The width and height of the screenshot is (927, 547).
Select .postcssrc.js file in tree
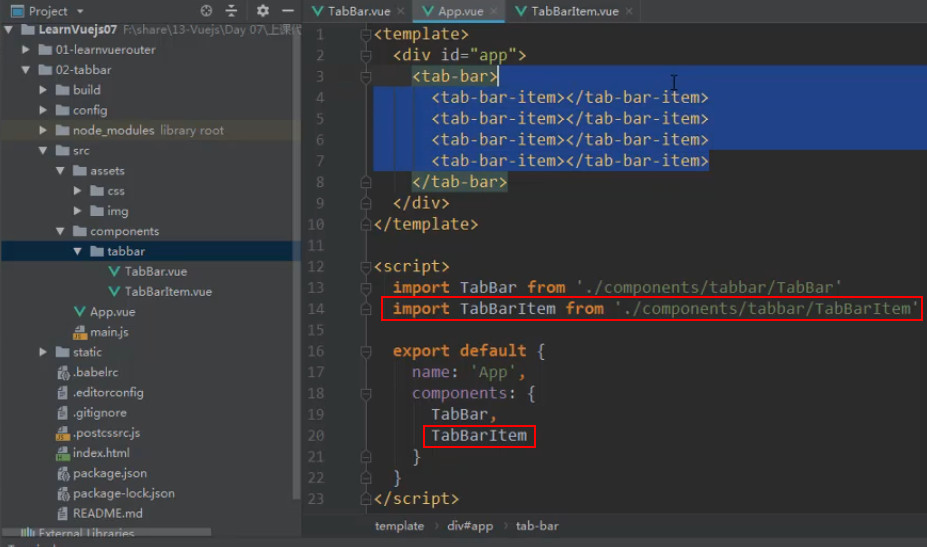coord(106,432)
